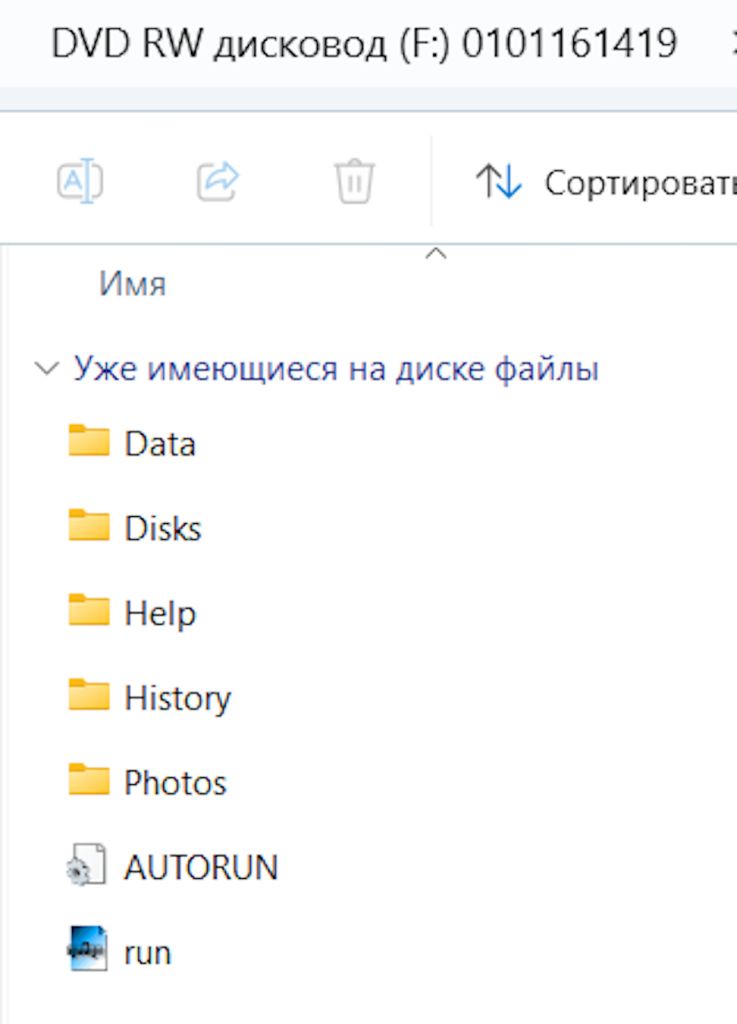Click the Delete trash icon

click(x=354, y=181)
